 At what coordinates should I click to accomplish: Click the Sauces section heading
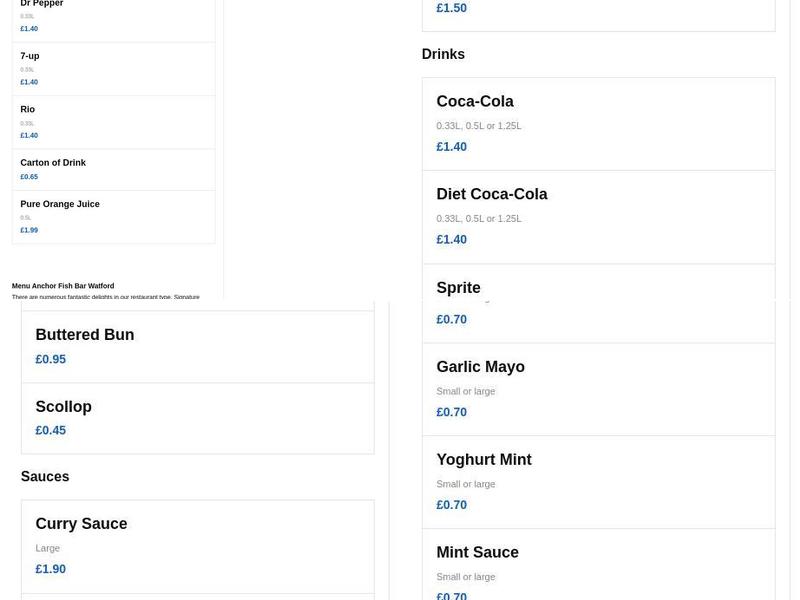click(45, 477)
